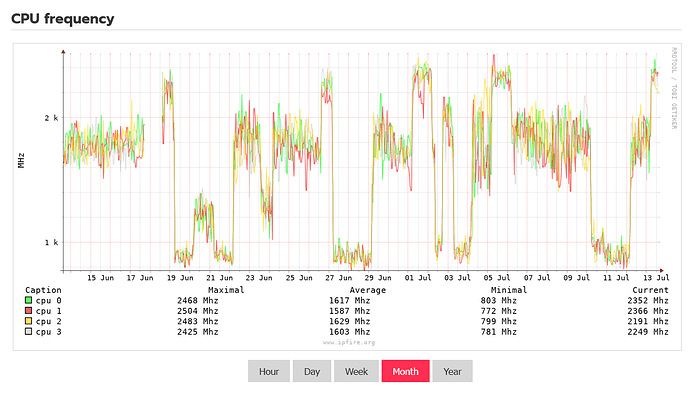Image resolution: width=690 pixels, height=395 pixels.
Task: Click the green cpu 0 legend swatch
Action: pos(29,300)
